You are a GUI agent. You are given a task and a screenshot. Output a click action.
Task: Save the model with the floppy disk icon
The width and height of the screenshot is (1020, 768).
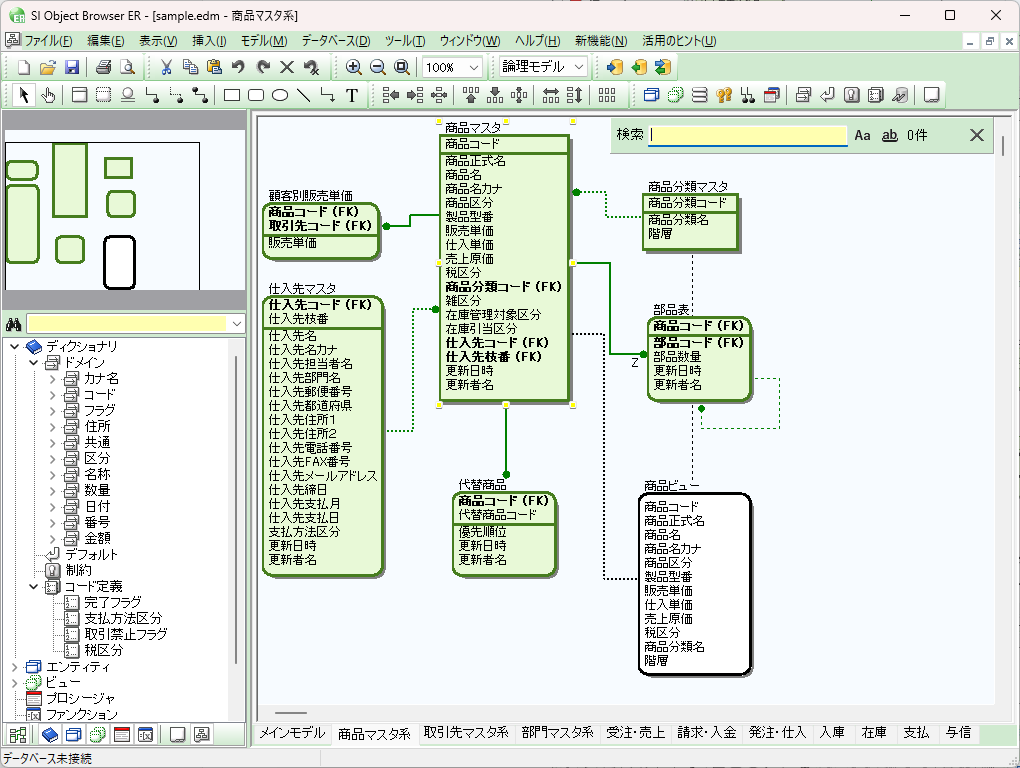click(x=72, y=67)
